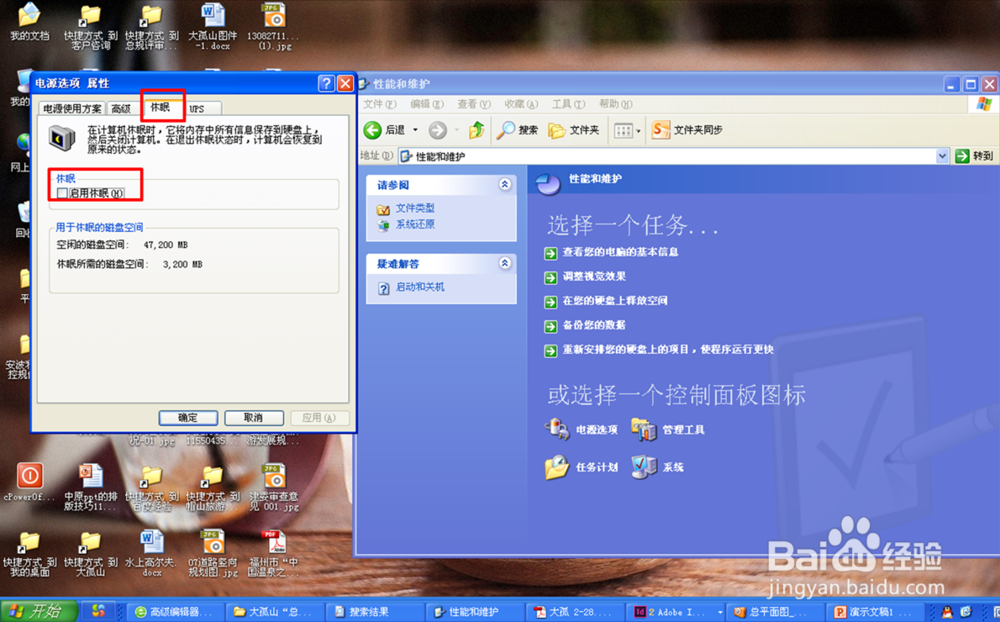Click the 转到 go button
The width and height of the screenshot is (1000, 622).
(974, 156)
